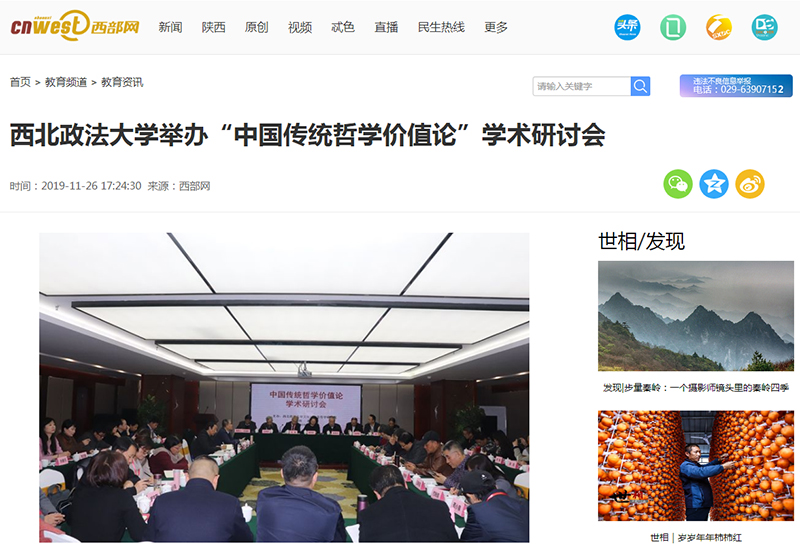
Task: Open the green square app icon
Action: coord(673,27)
